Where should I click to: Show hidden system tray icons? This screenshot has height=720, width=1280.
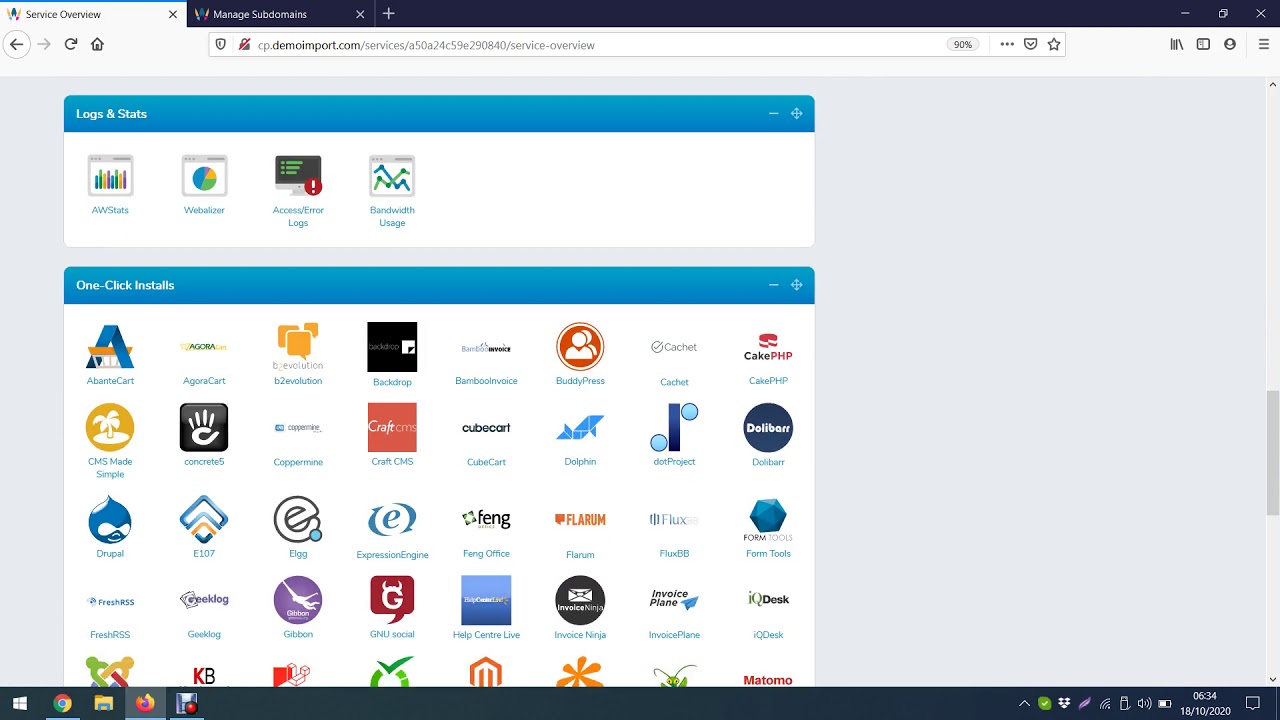1024,703
